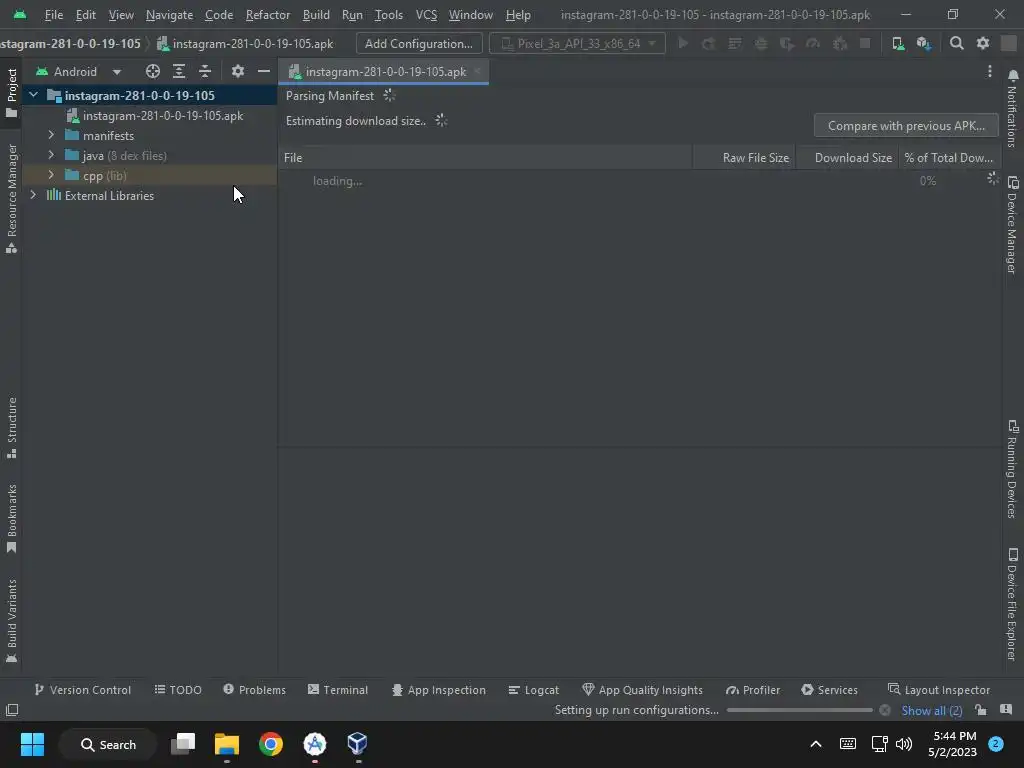The width and height of the screenshot is (1024, 768).
Task: Click the tool window quick access icon
Action: tap(12, 710)
